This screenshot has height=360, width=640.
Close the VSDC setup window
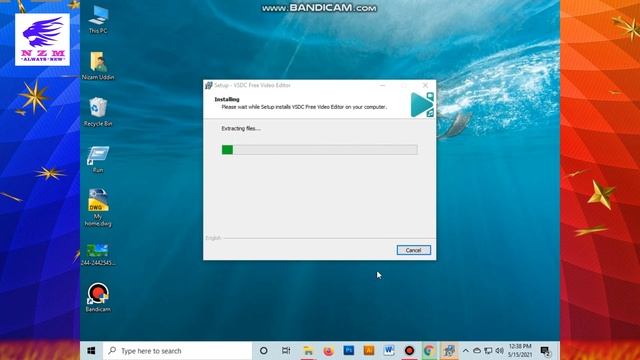click(x=425, y=85)
